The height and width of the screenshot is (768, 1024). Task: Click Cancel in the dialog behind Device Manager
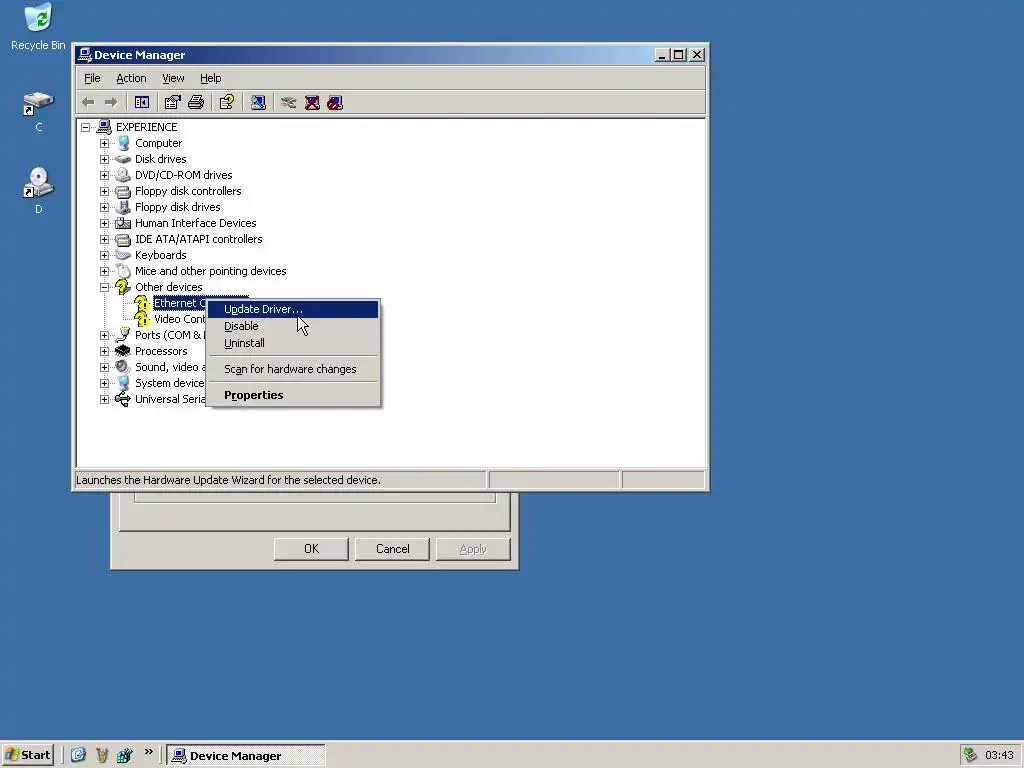(392, 549)
